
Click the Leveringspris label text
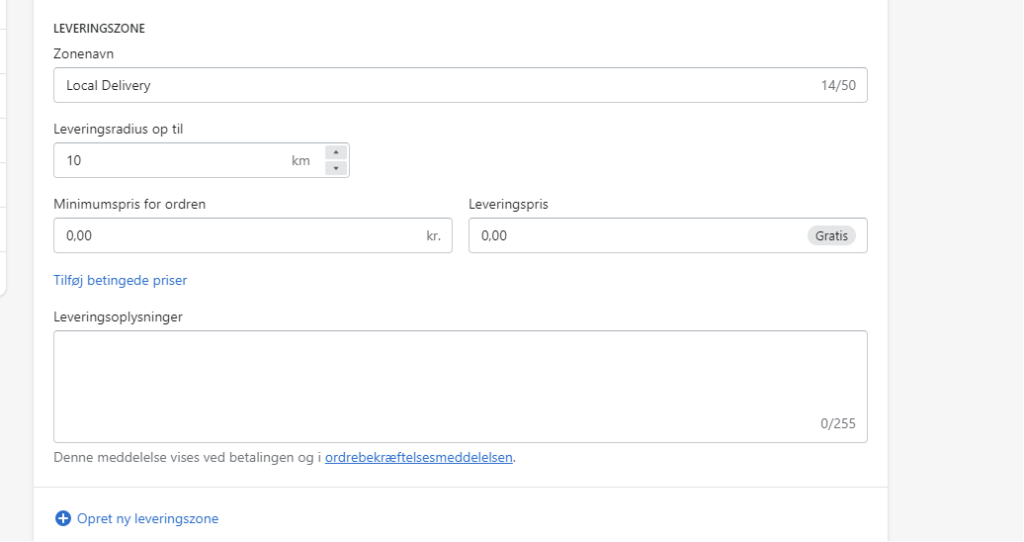point(508,204)
